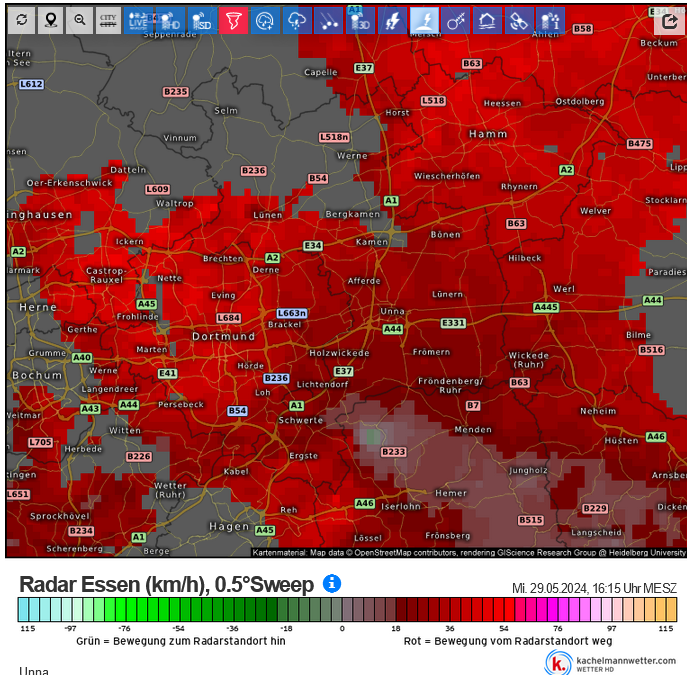Select the hail layer icon

(329, 20)
